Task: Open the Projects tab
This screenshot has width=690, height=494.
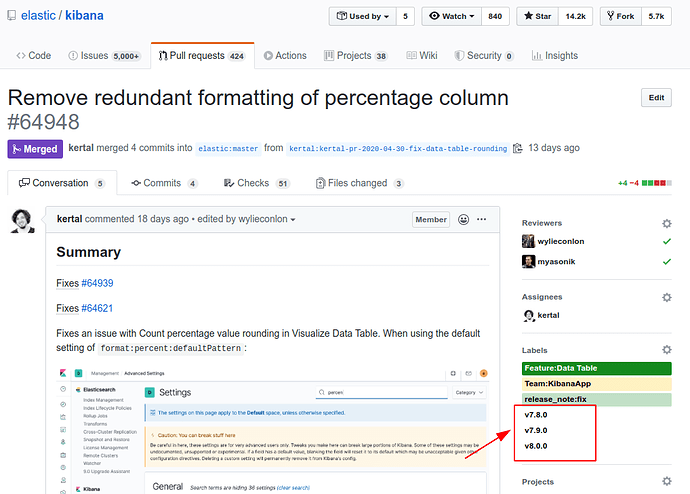Action: 356,56
